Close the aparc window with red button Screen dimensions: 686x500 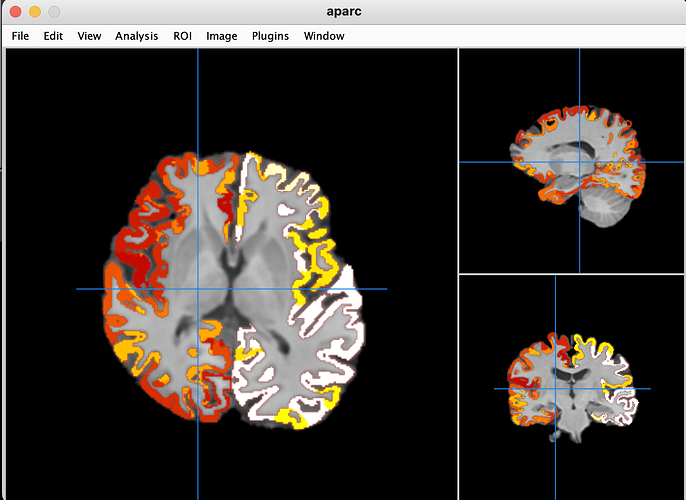pos(15,12)
